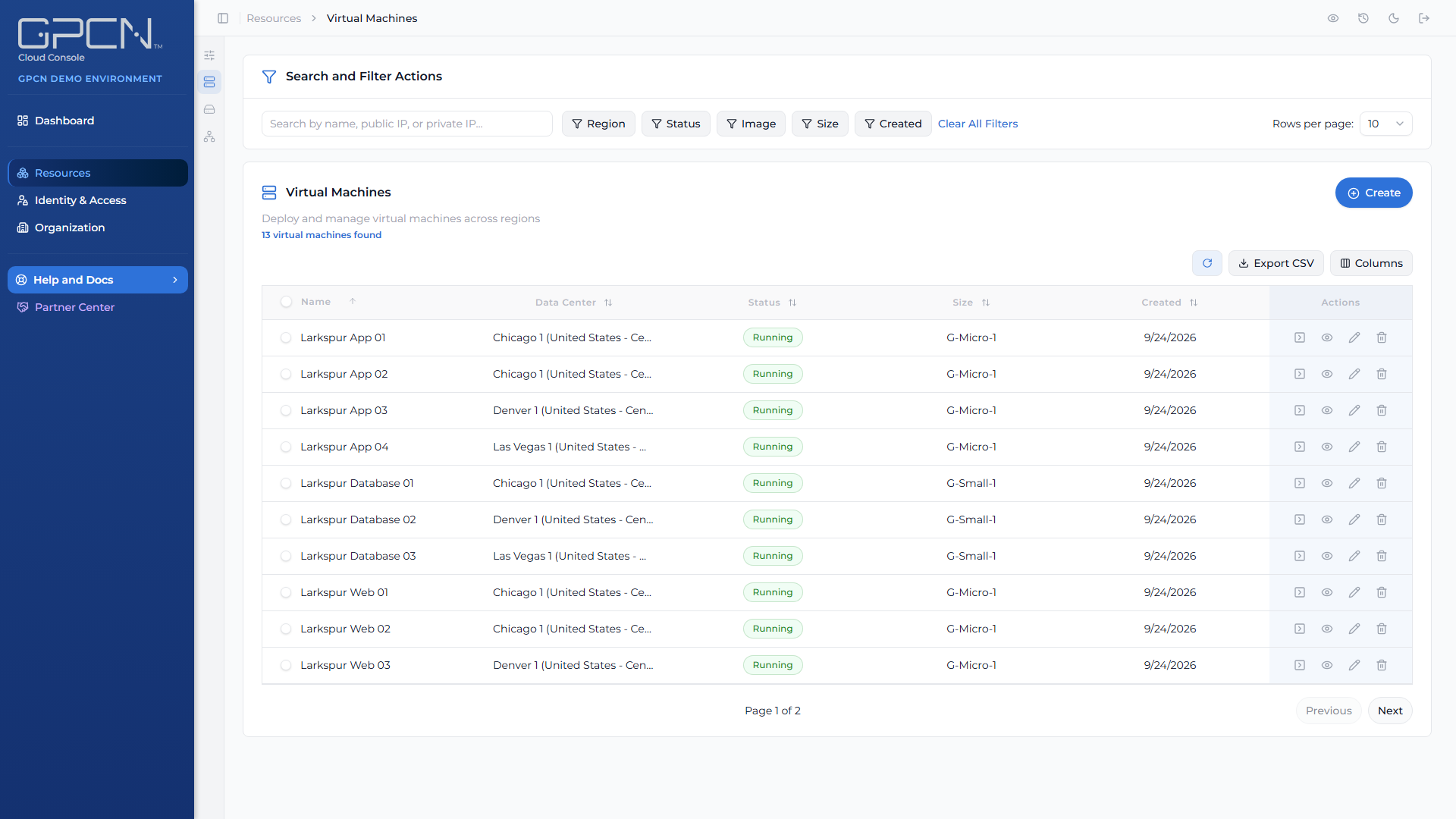This screenshot has height=819, width=1456.
Task: Select the virtual machines server icon in mini sidebar
Action: pyautogui.click(x=209, y=82)
